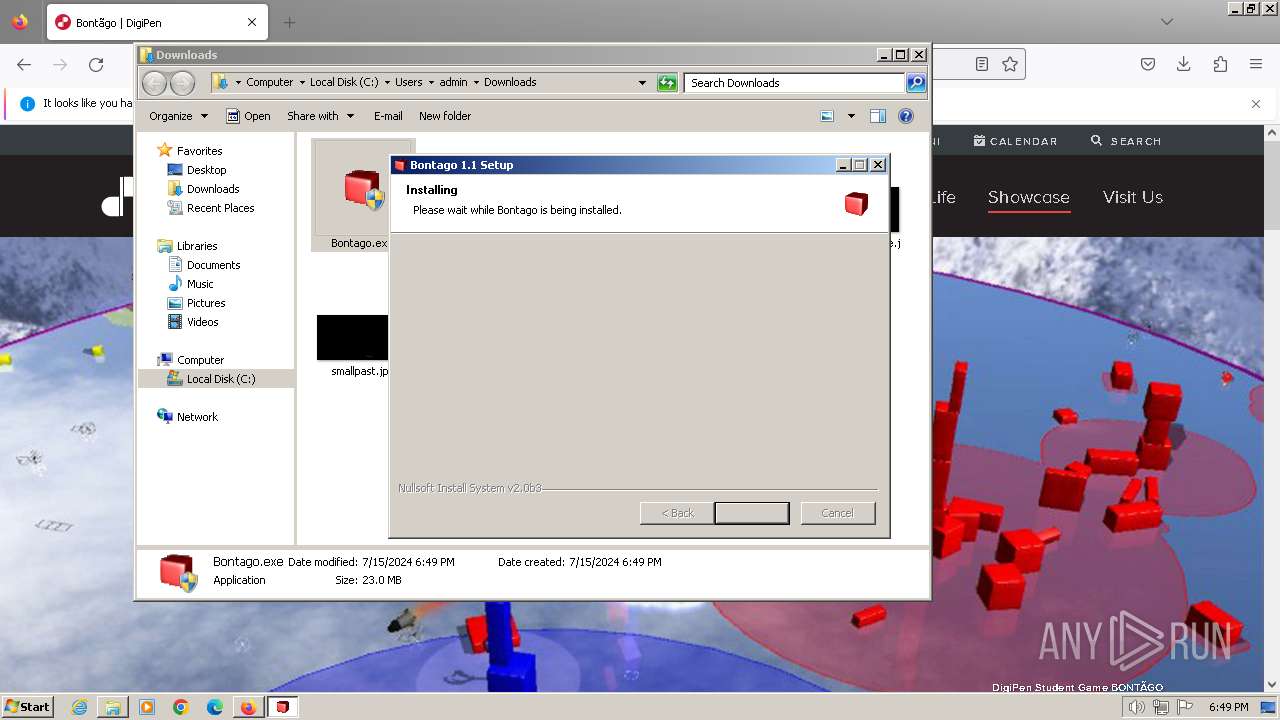The height and width of the screenshot is (720, 1280).
Task: Expand the view options dropdown arrow
Action: pyautogui.click(x=851, y=116)
